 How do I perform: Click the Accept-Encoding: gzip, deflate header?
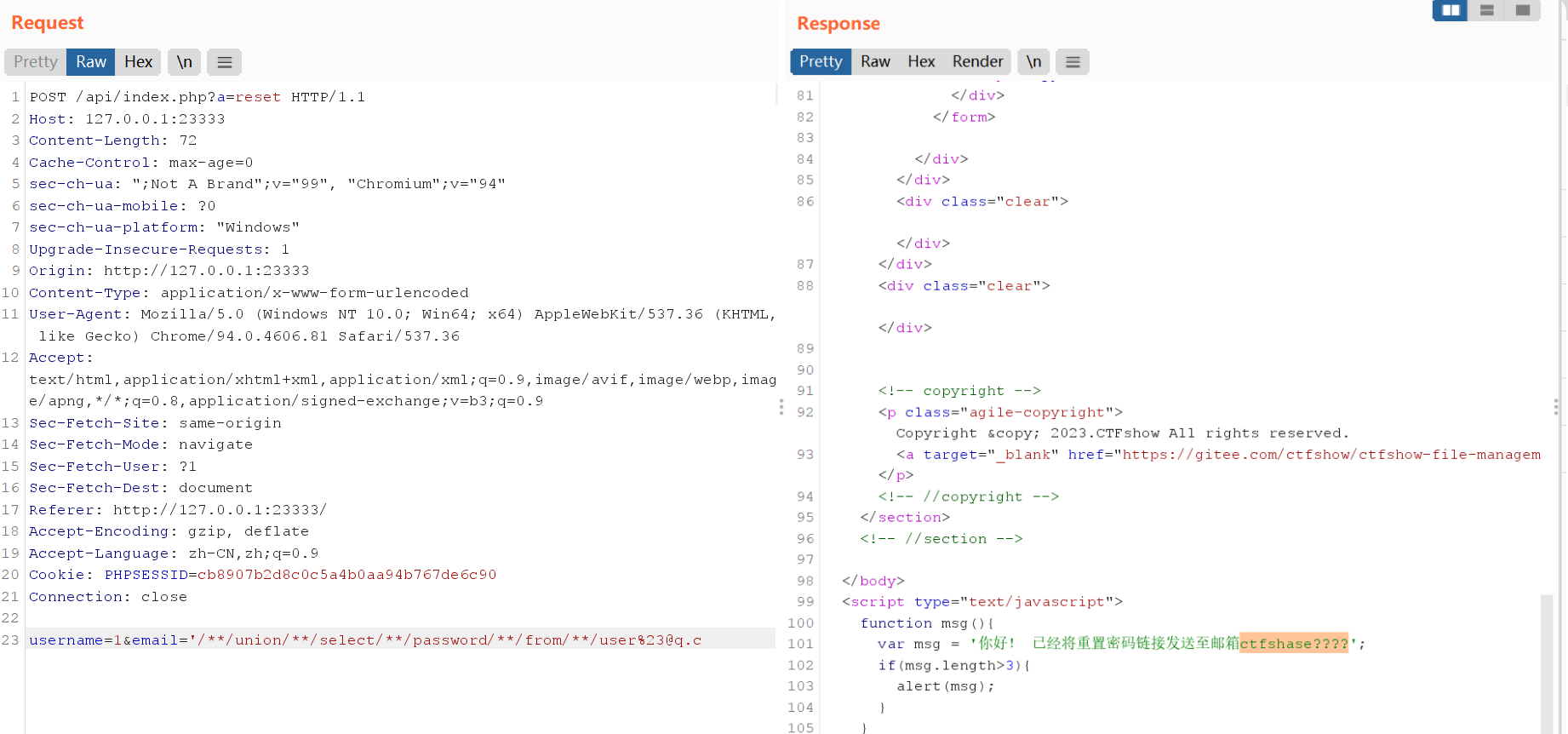[169, 531]
